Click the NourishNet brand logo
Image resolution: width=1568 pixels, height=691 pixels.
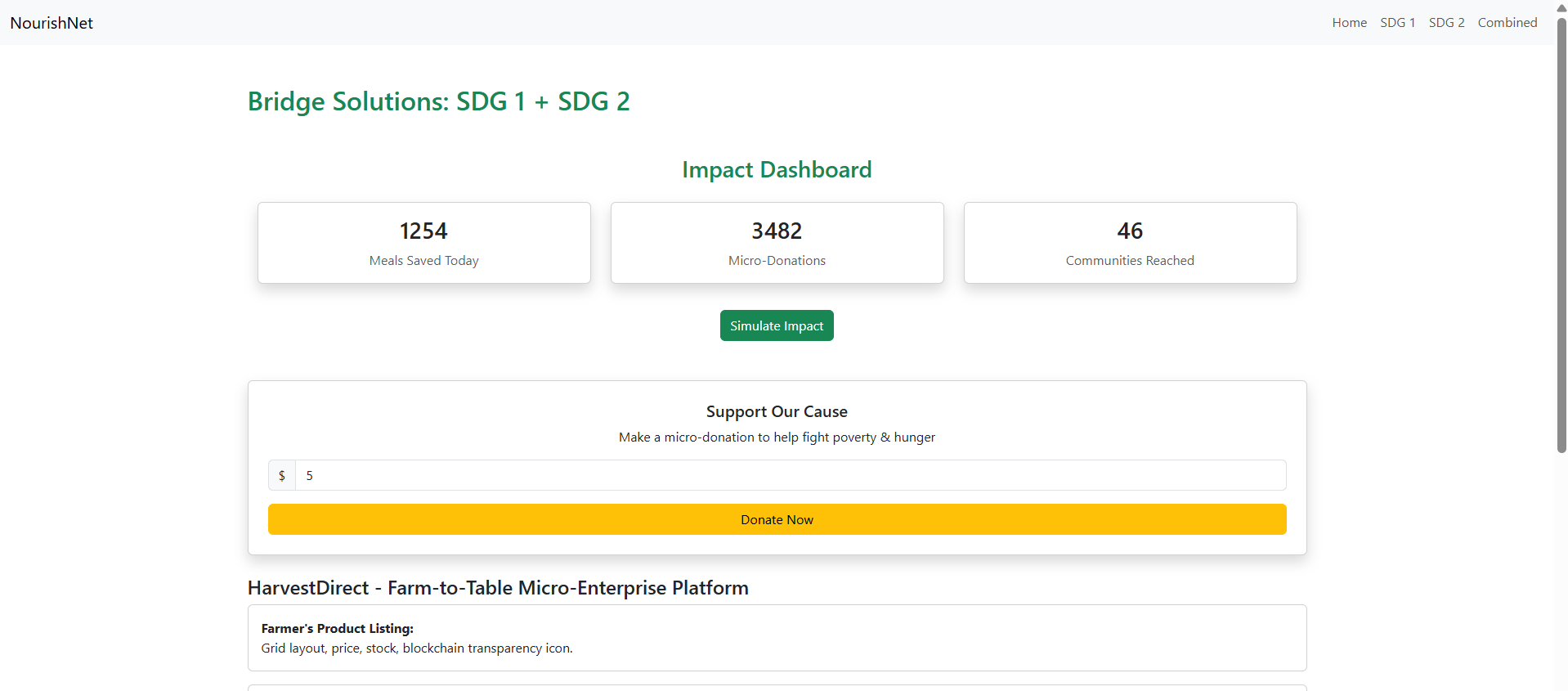pos(52,23)
